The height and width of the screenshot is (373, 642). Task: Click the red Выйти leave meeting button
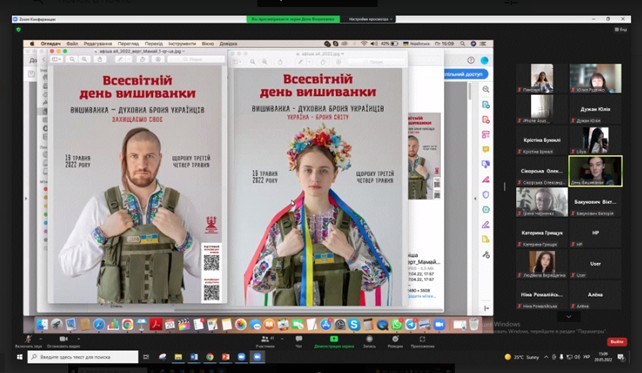point(617,341)
